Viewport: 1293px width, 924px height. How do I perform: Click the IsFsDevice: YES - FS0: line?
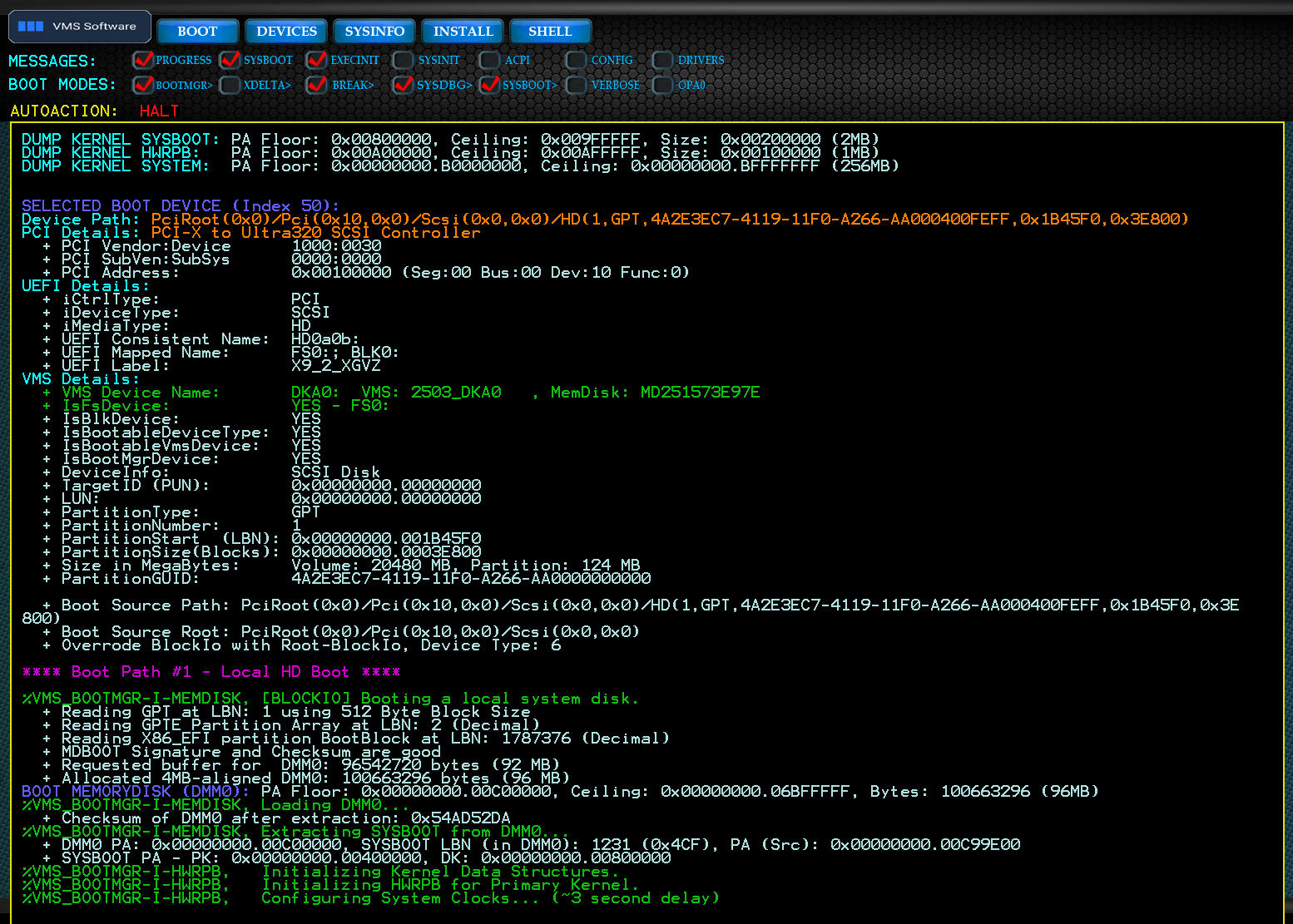pos(215,405)
